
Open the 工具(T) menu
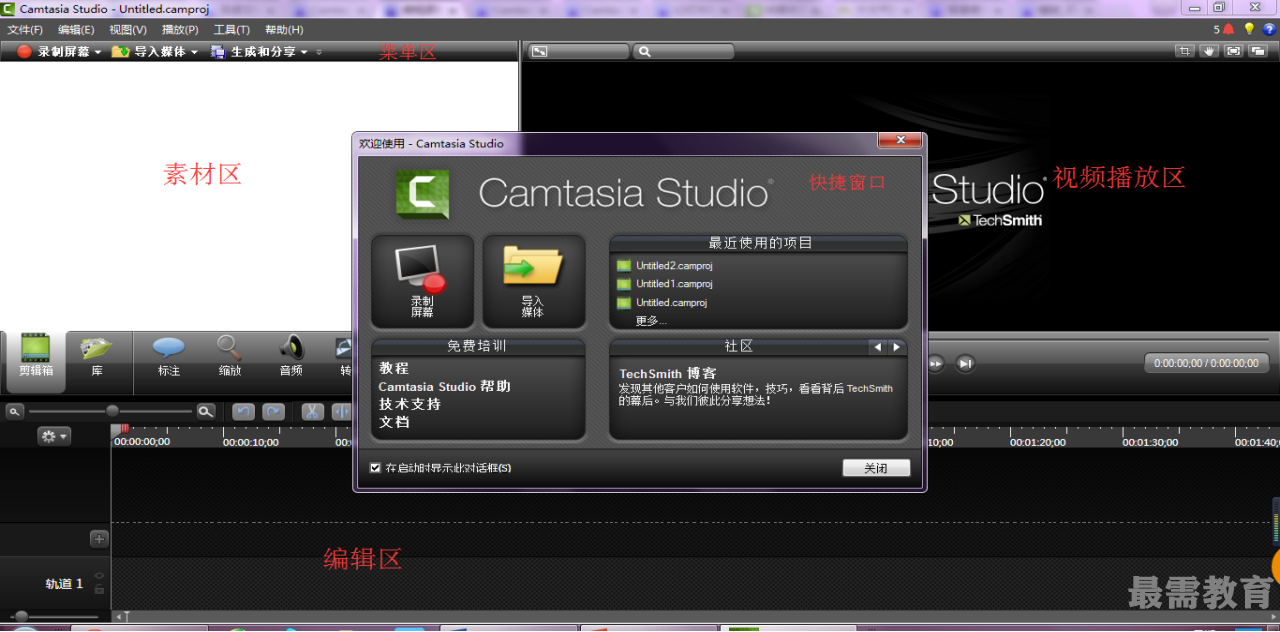click(231, 30)
